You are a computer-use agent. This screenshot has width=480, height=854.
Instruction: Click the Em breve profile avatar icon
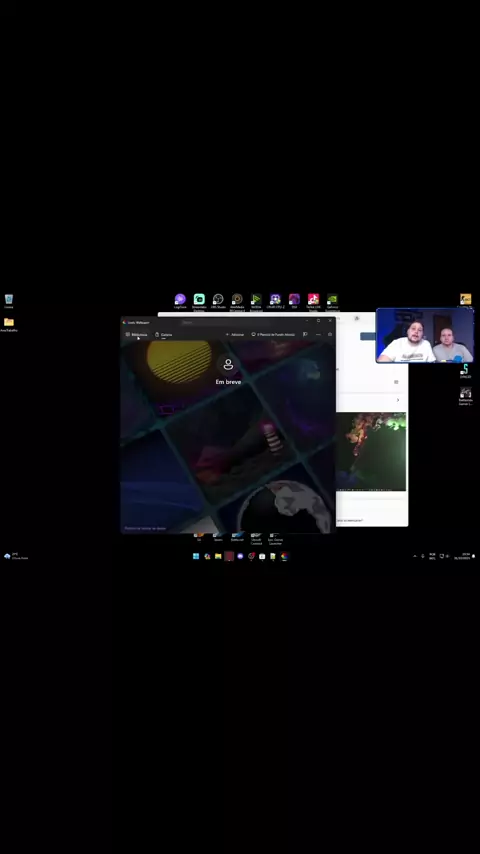click(228, 364)
